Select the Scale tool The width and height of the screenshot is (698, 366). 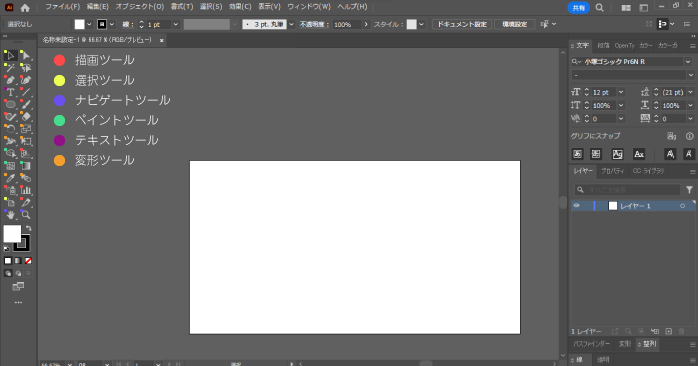click(26, 129)
